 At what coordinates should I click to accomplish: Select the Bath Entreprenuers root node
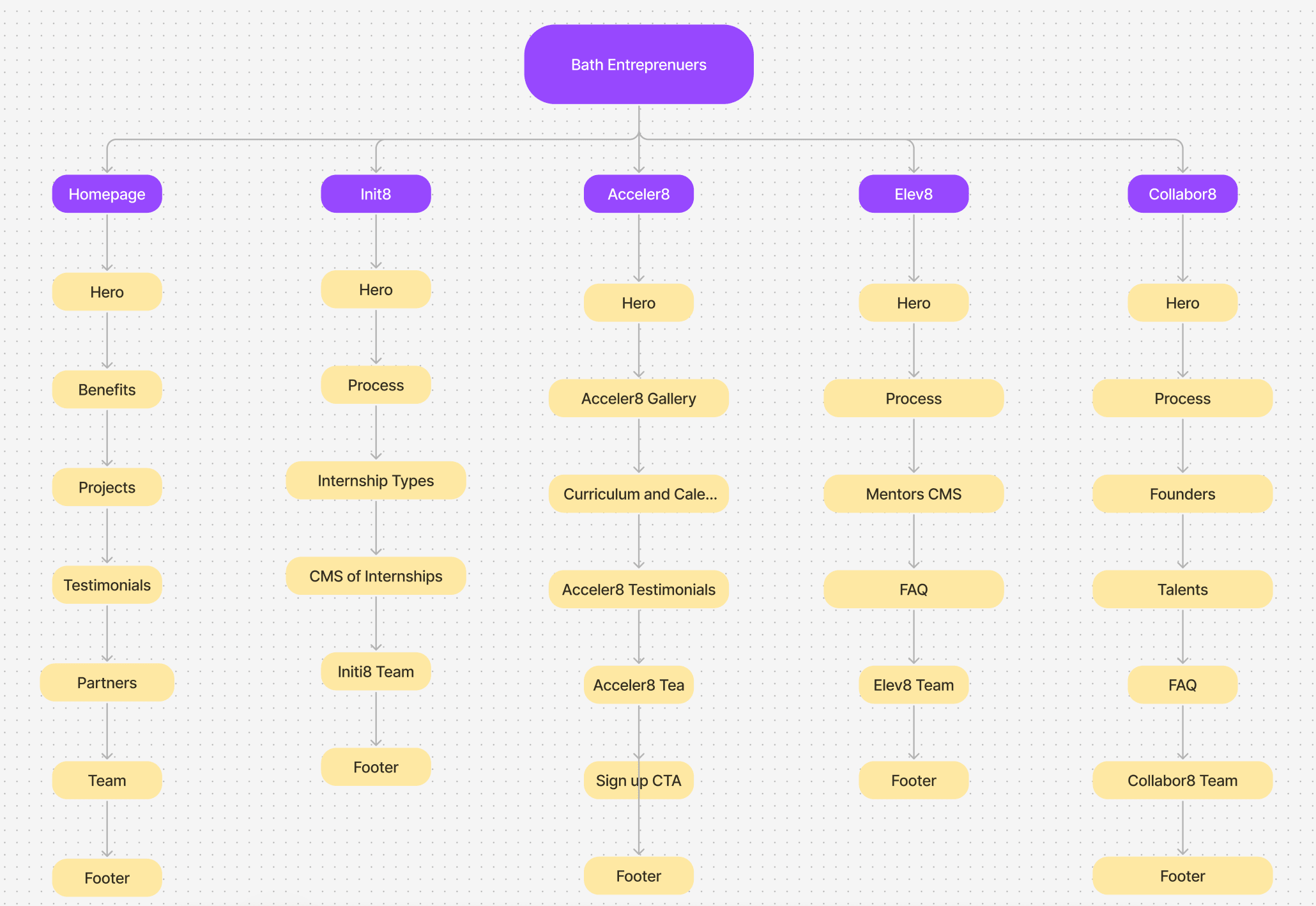click(638, 65)
